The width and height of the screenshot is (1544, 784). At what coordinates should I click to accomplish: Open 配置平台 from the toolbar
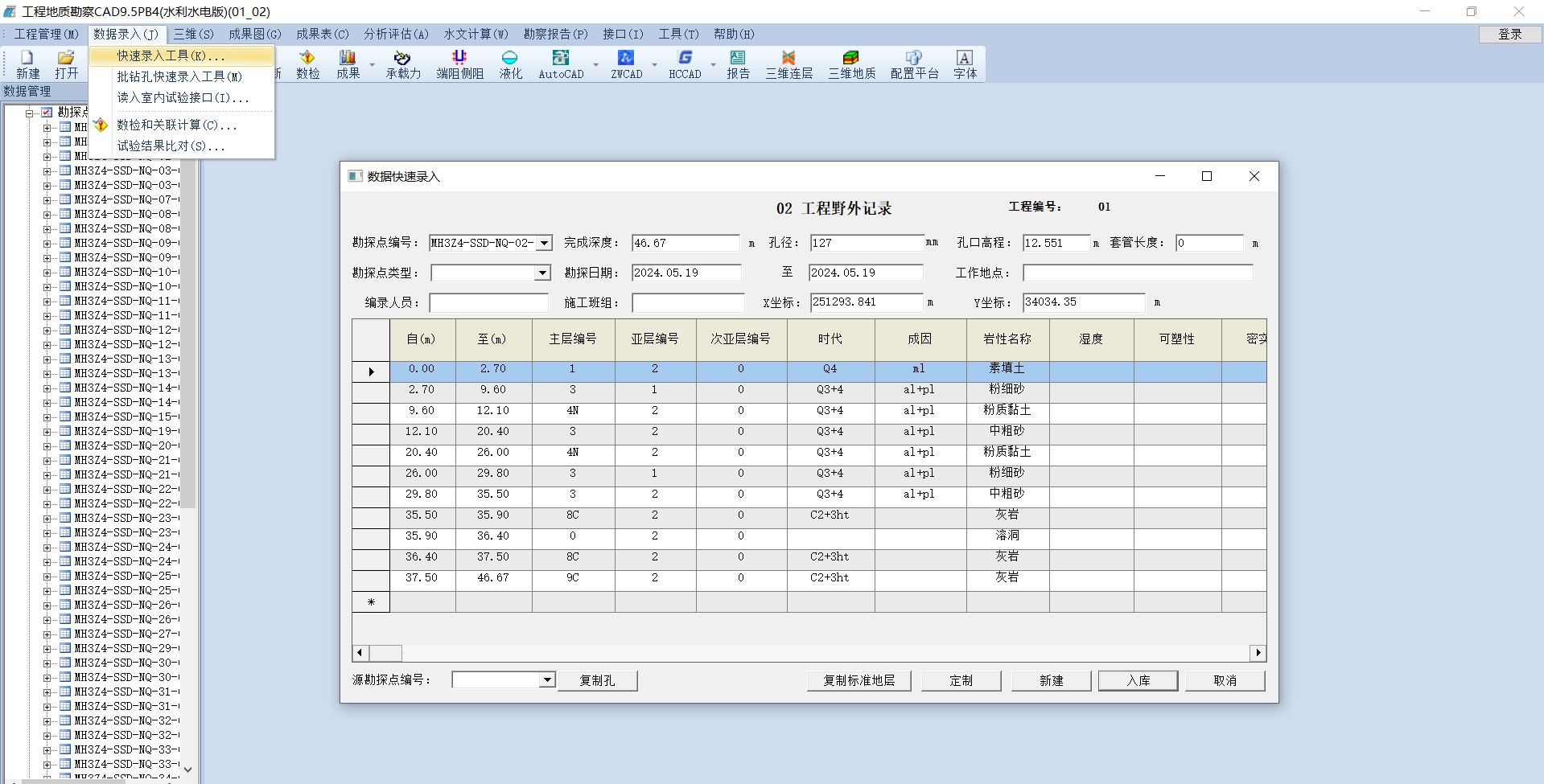(x=914, y=64)
